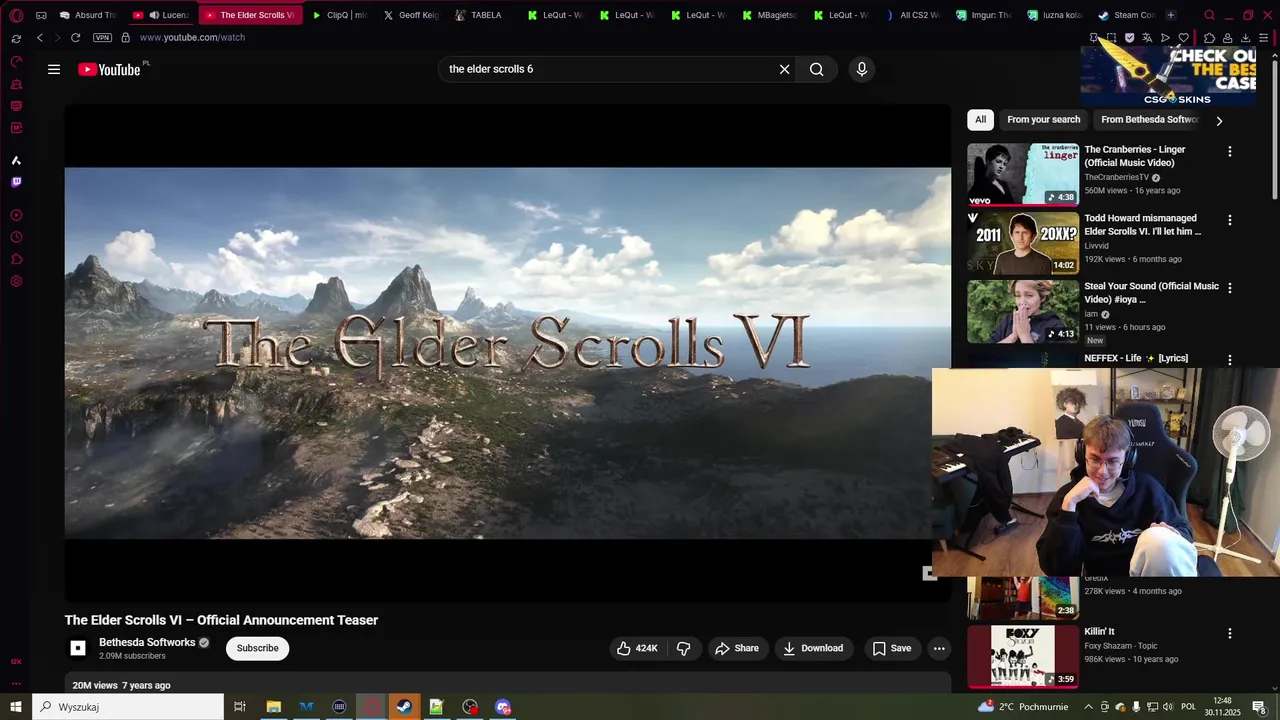The height and width of the screenshot is (720, 1280).
Task: Open the Todd Howard mismanaged video title
Action: pos(1143,225)
